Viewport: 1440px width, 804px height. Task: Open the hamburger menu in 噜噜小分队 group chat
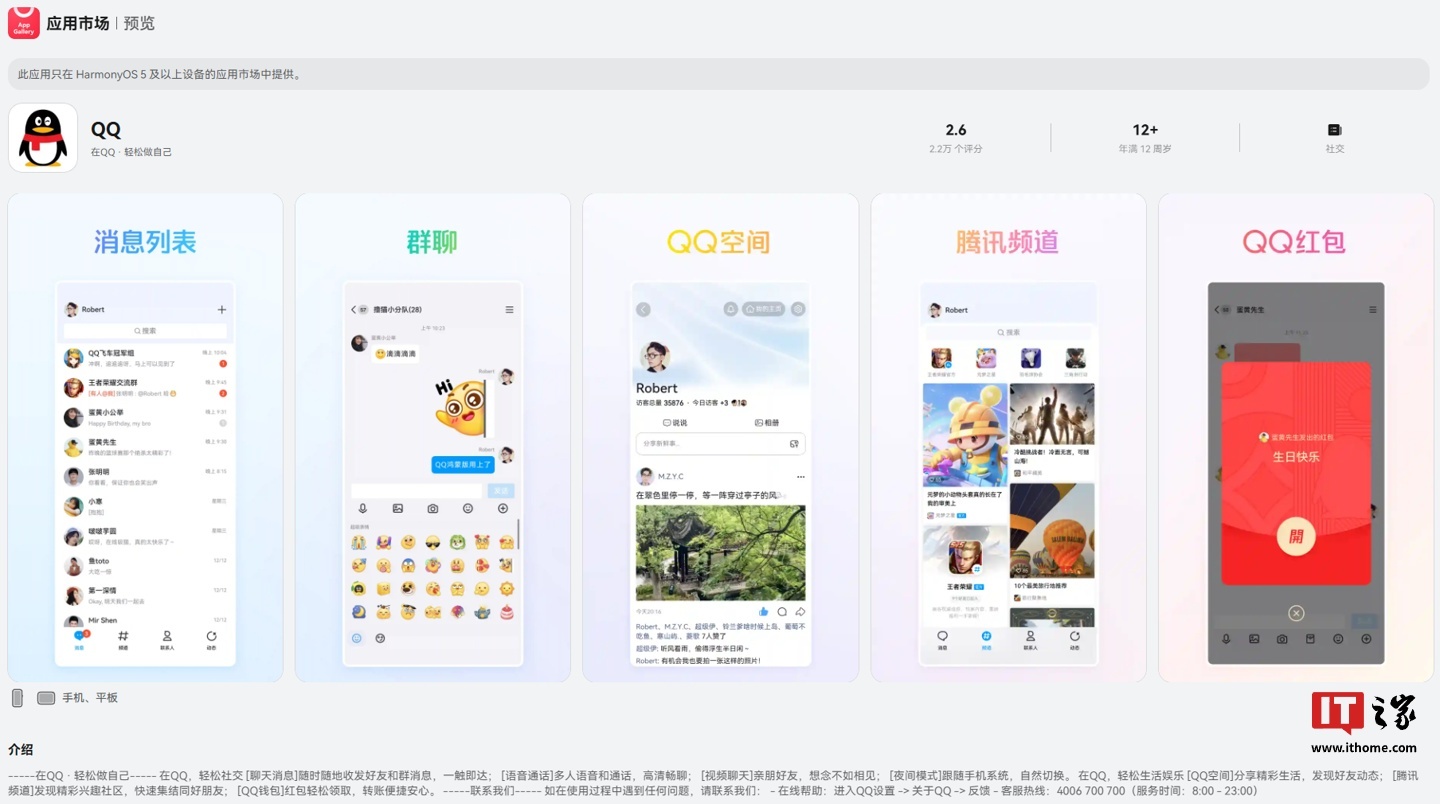click(511, 309)
